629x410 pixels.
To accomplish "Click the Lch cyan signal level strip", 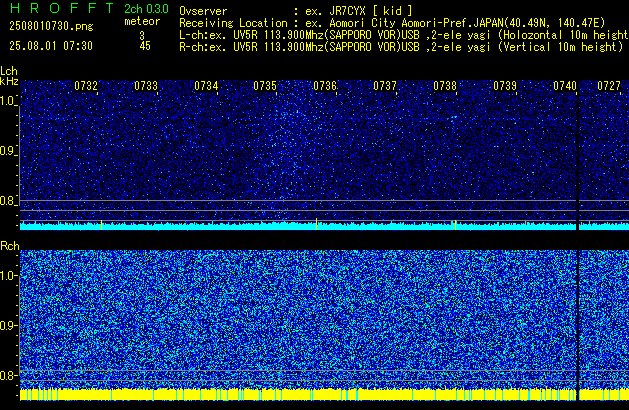I will point(325,226).
